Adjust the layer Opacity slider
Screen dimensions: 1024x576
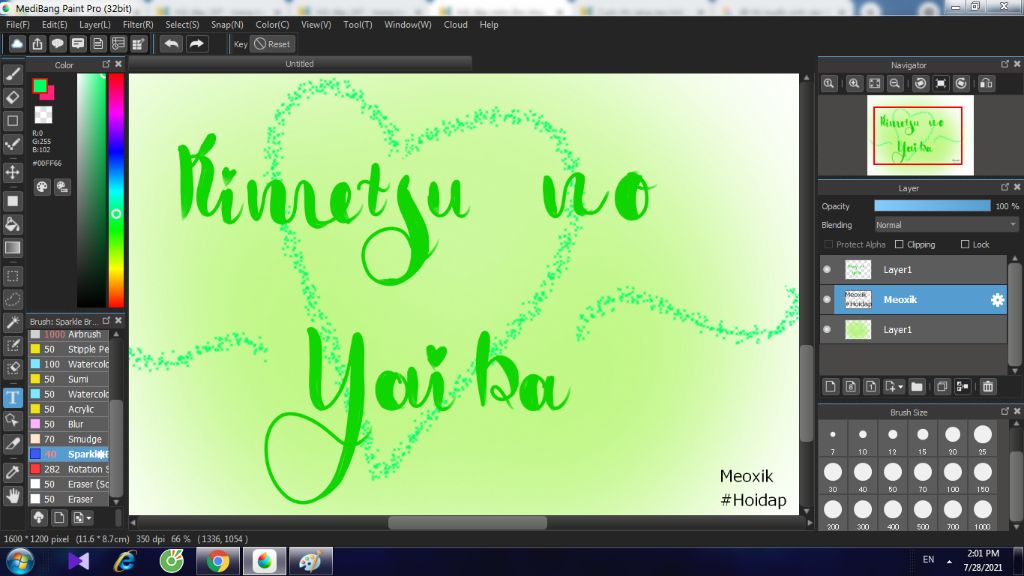tap(932, 206)
